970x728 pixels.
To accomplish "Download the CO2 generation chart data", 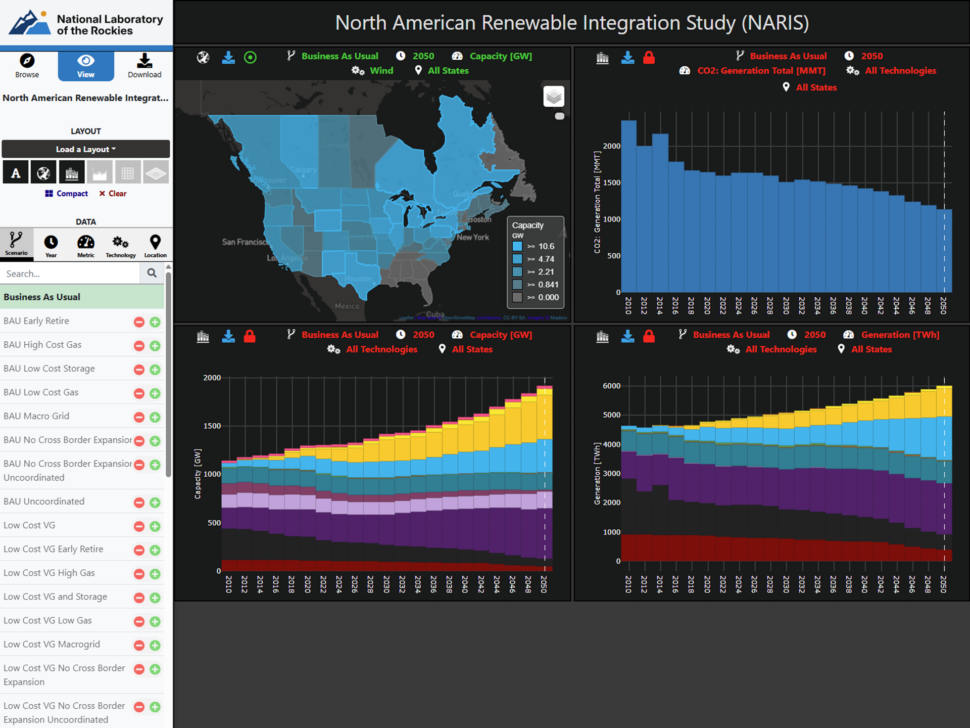I will pos(628,58).
